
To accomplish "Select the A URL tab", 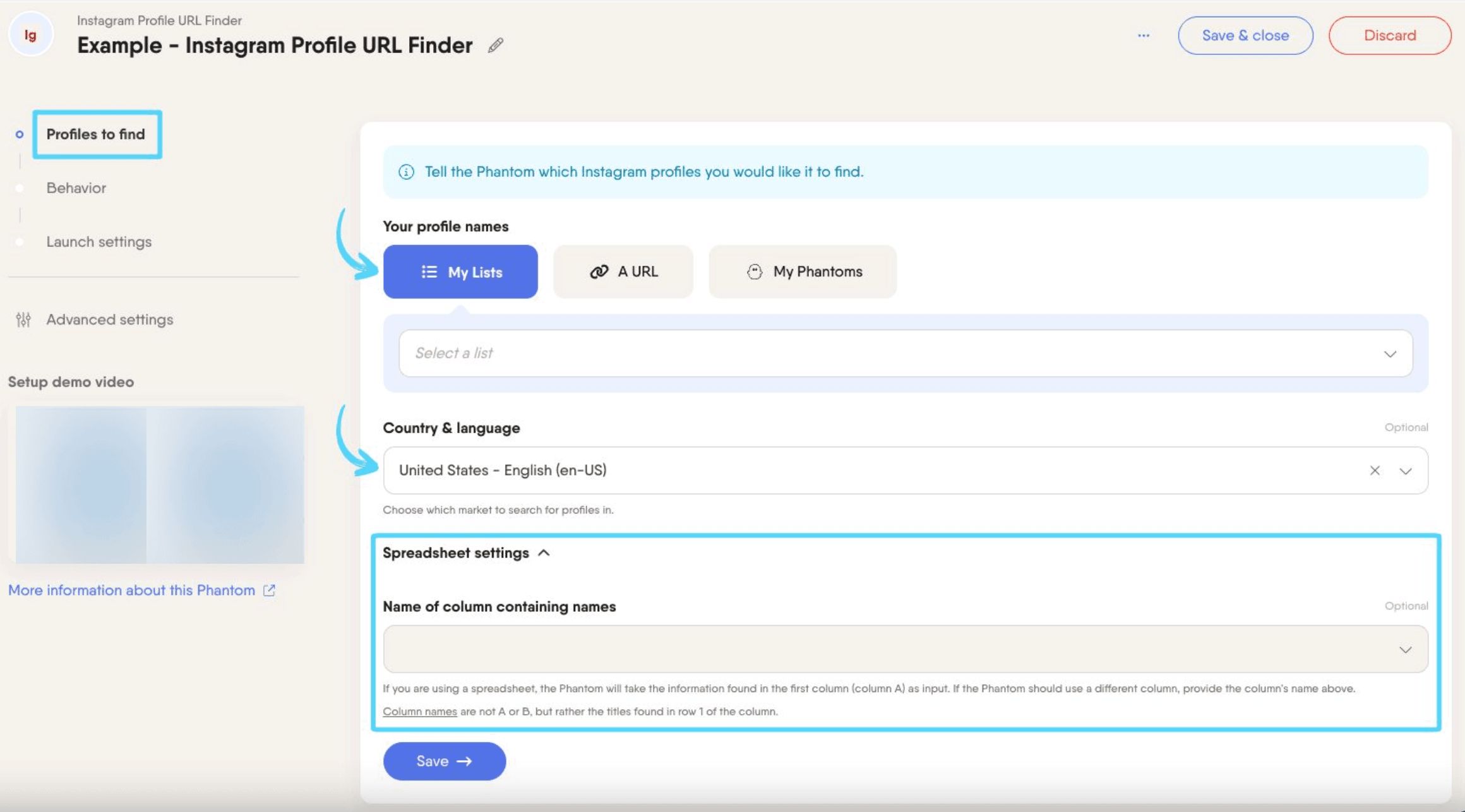I will 623,272.
